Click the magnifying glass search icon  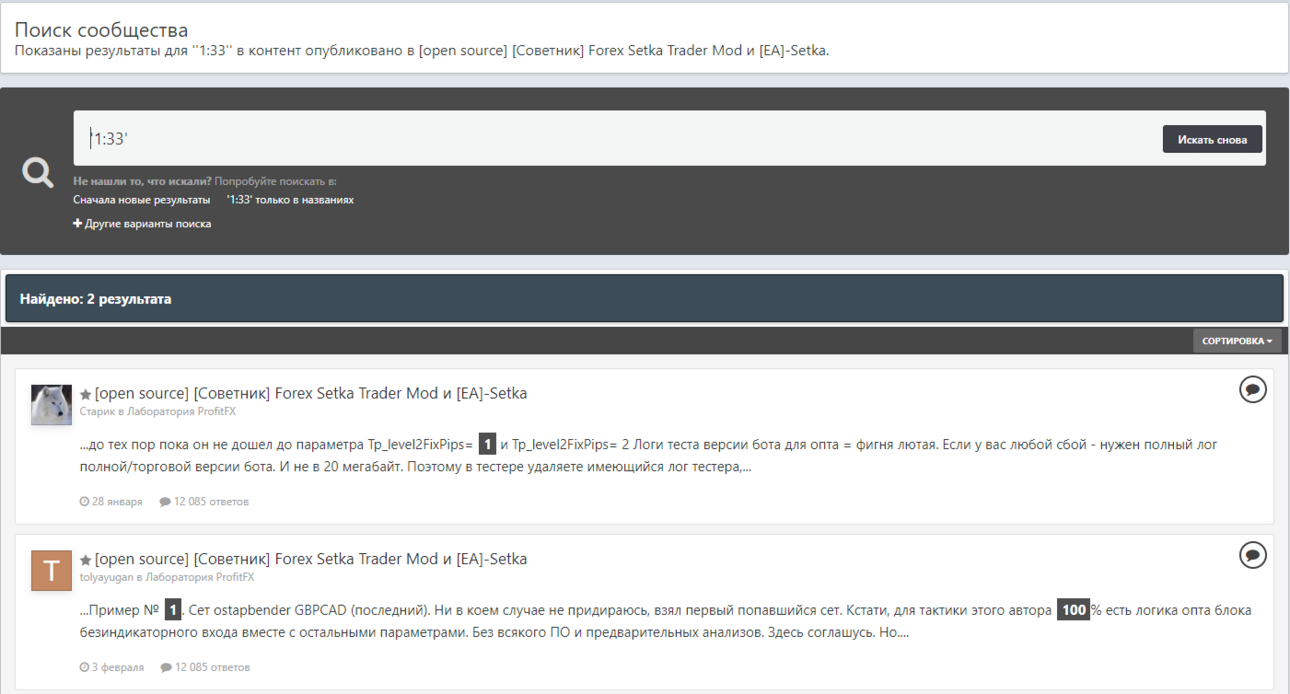coord(38,172)
